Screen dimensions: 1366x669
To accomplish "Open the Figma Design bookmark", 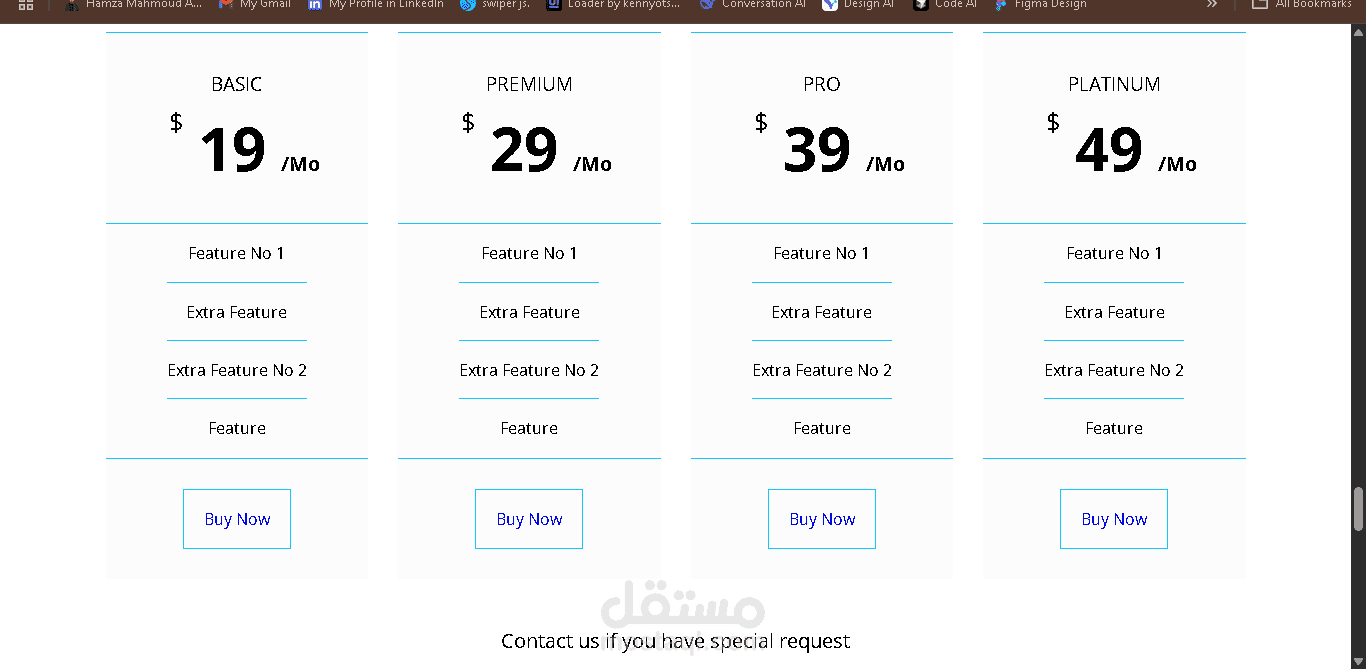I will pos(1040,5).
